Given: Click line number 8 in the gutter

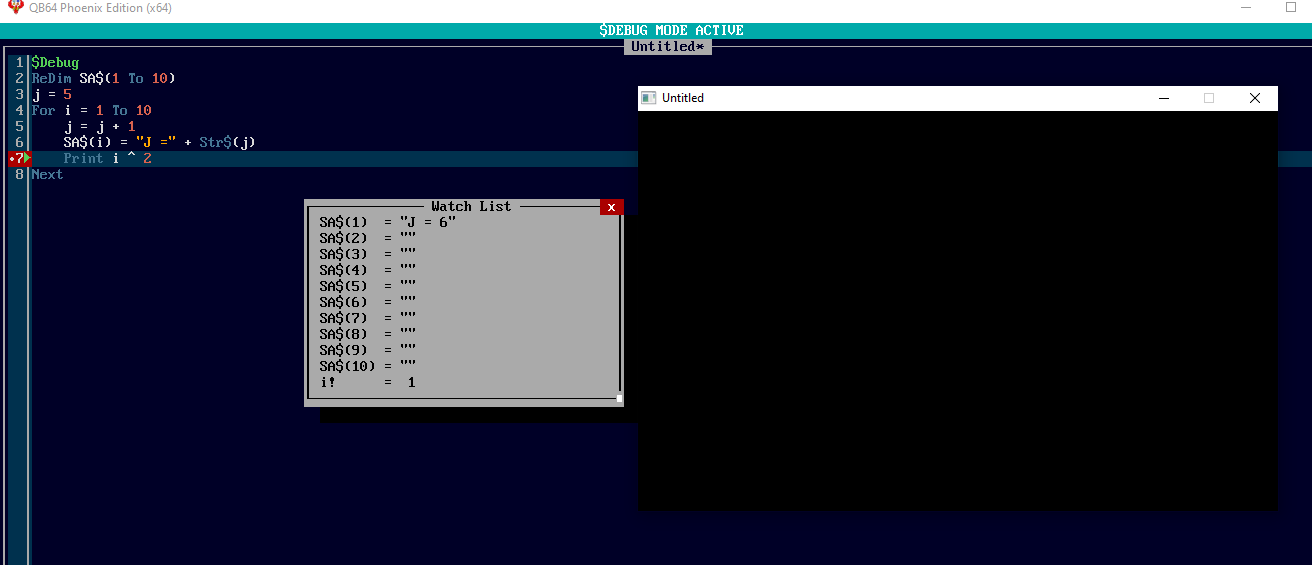Looking at the screenshot, I should (x=19, y=175).
